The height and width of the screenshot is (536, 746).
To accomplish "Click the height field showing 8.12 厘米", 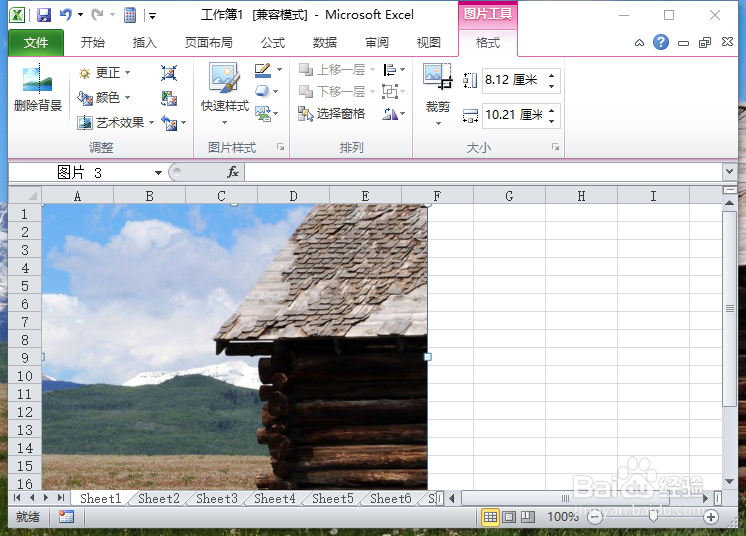I will (514, 80).
